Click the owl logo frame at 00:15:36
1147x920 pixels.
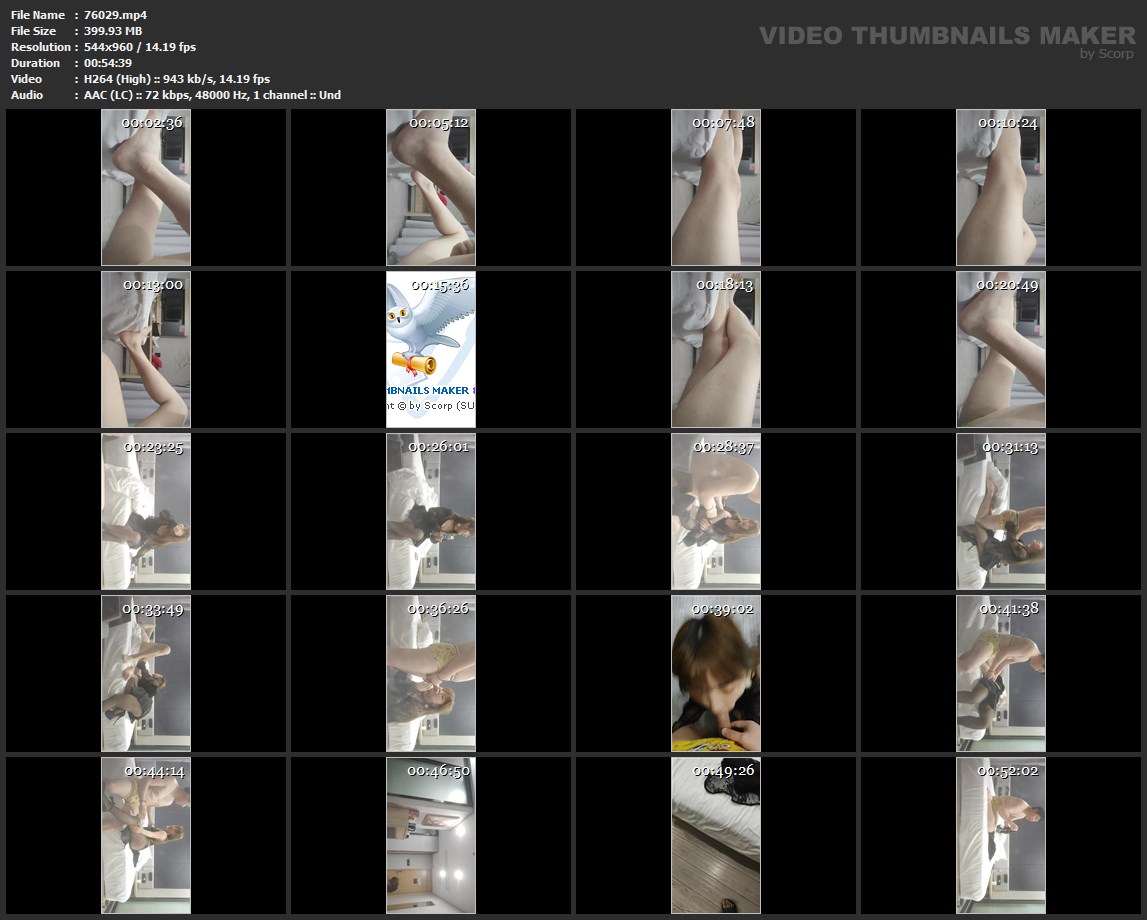(x=431, y=349)
